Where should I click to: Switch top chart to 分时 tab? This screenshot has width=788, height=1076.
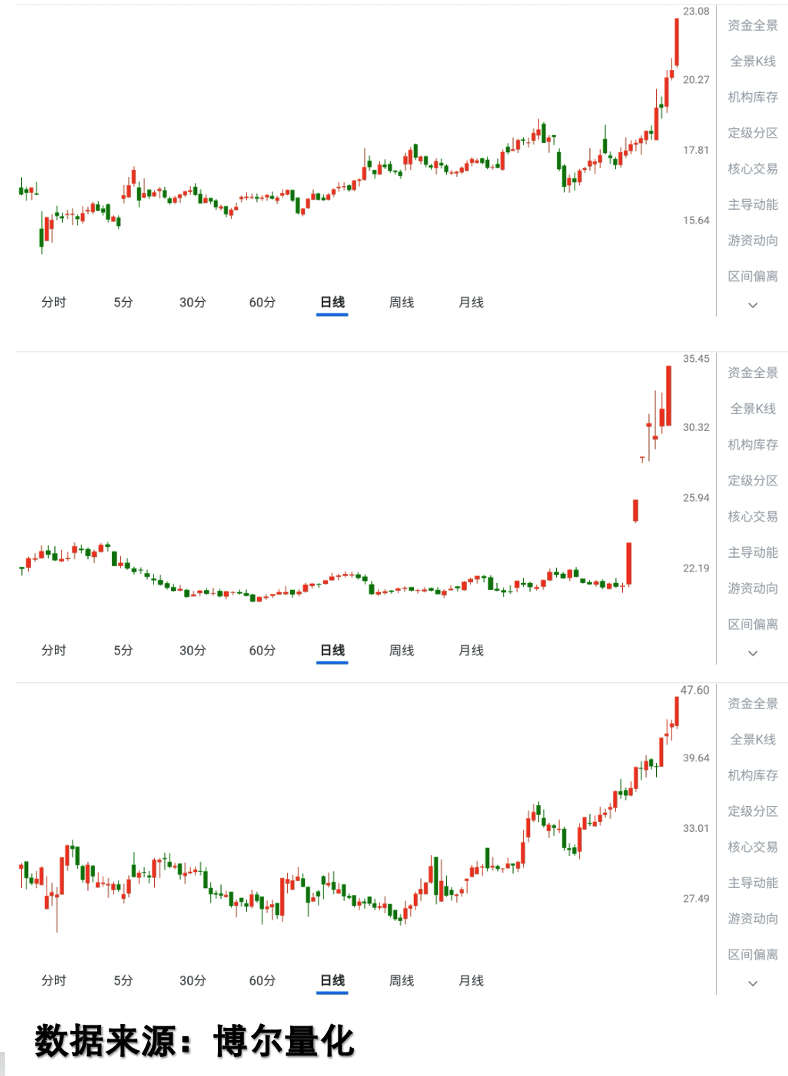(53, 302)
